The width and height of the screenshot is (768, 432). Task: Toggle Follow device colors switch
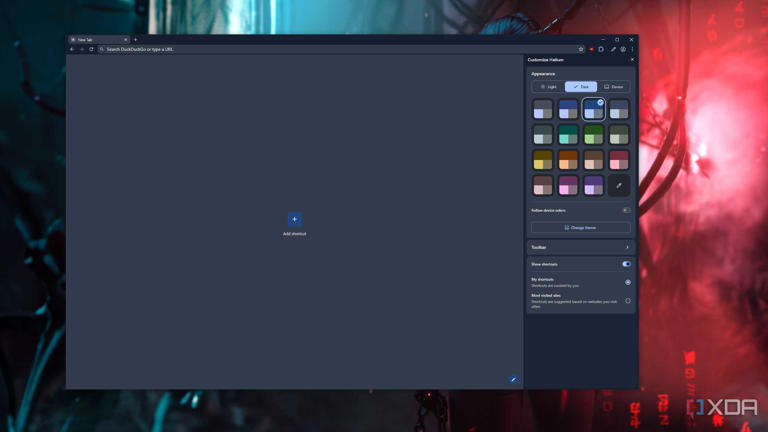tap(626, 210)
